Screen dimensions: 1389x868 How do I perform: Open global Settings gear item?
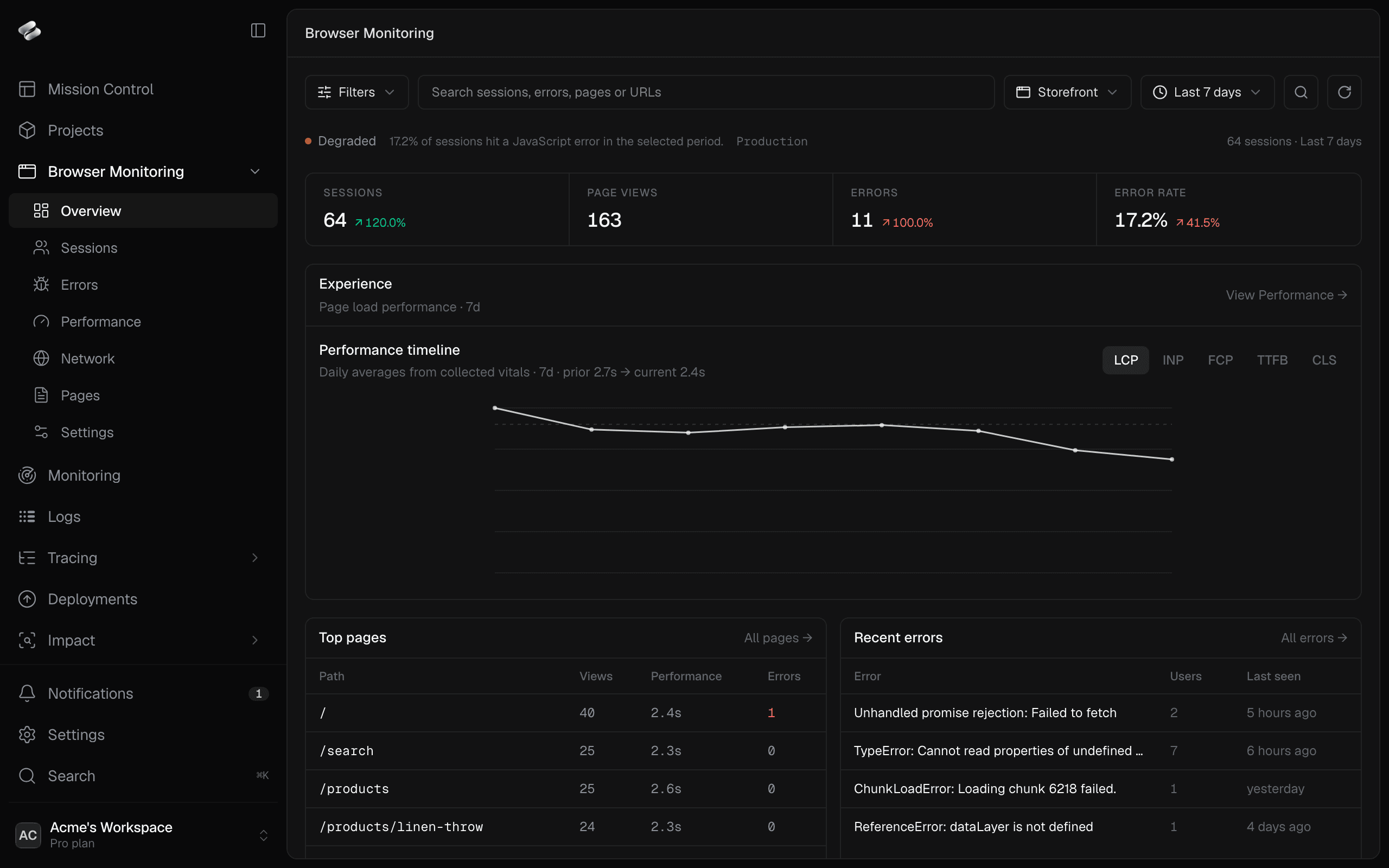coord(143,734)
